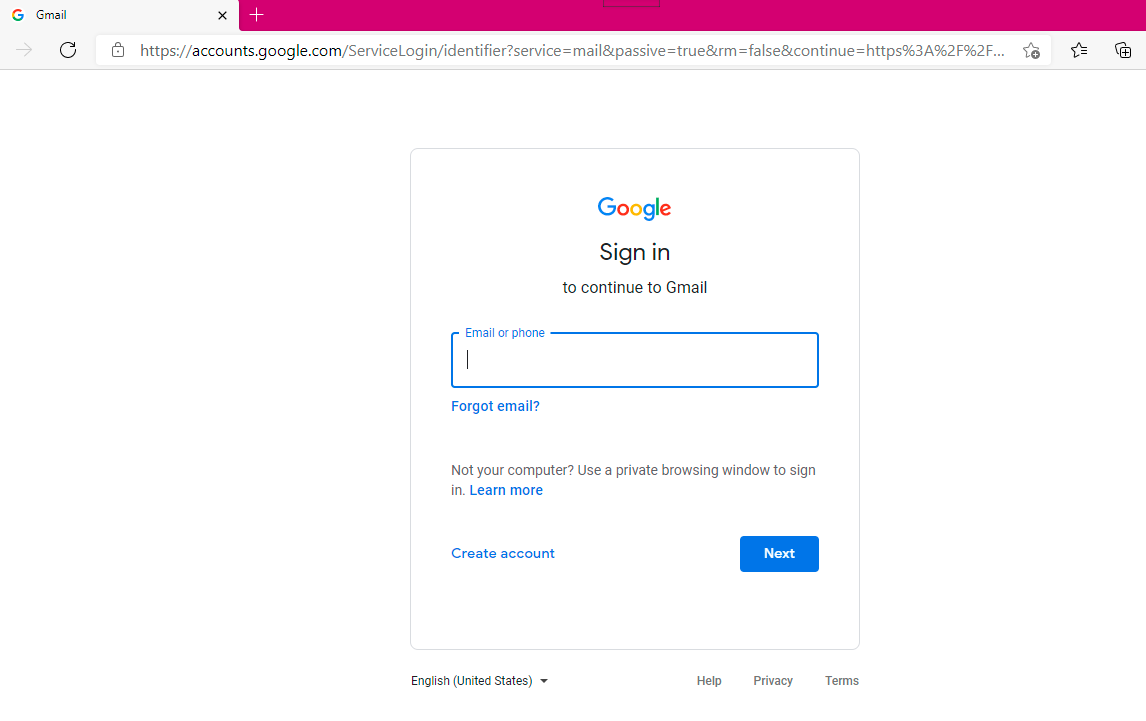Open the language selector dropdown
The height and width of the screenshot is (721, 1146).
pyautogui.click(x=479, y=680)
